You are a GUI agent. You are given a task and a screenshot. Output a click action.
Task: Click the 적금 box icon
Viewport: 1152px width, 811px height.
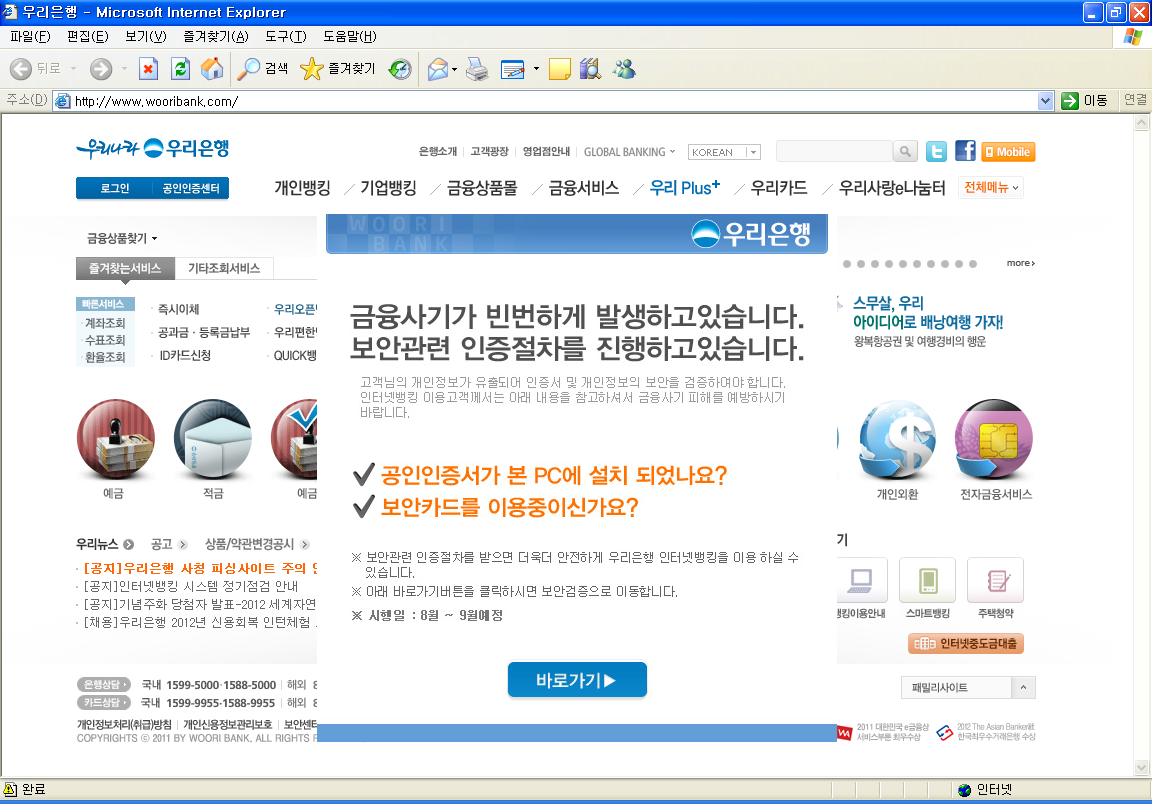[x=213, y=439]
